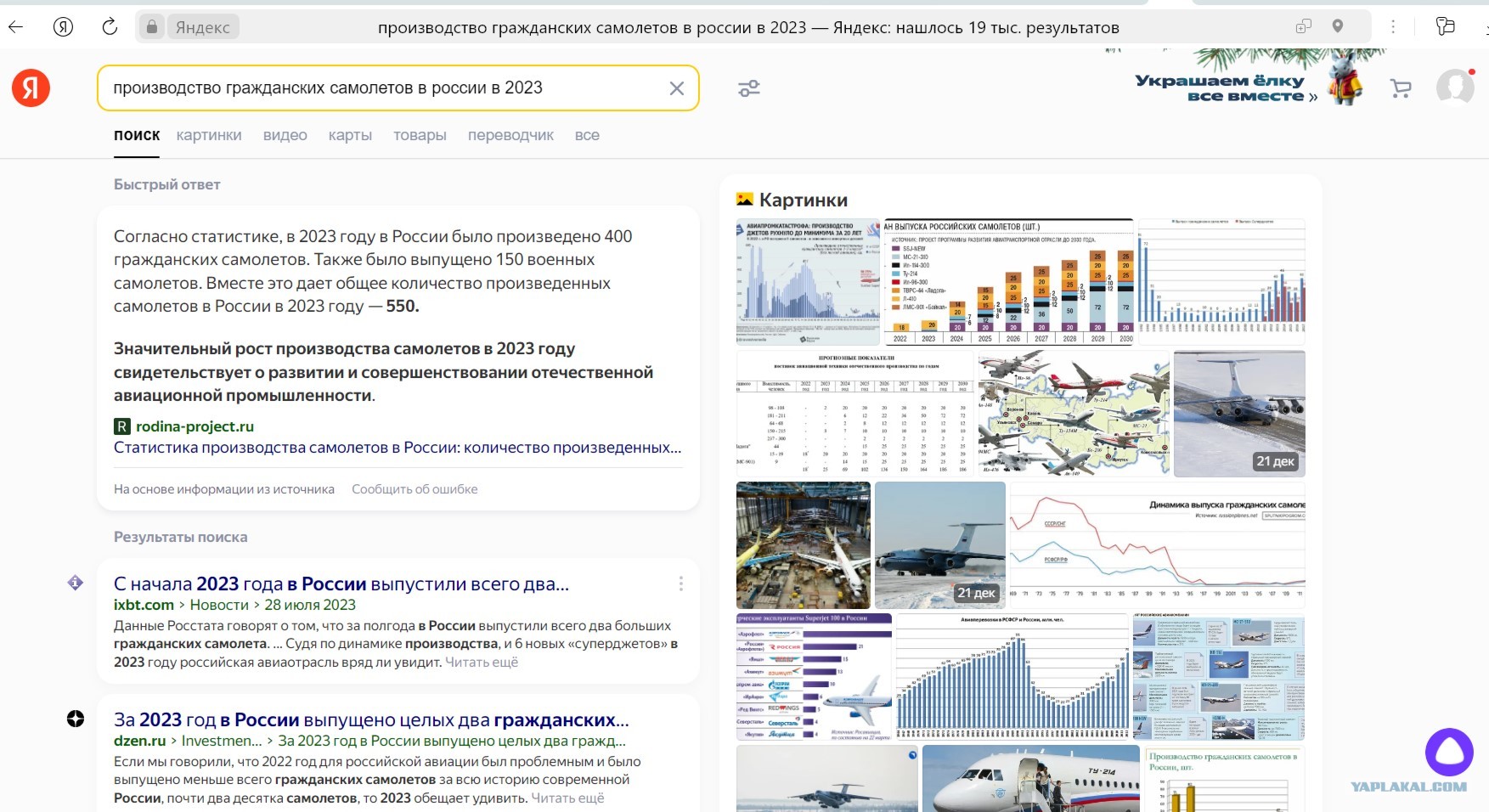Click Читать ещё in ixbt.com snippet
This screenshot has height=812, width=1489.
(482, 663)
